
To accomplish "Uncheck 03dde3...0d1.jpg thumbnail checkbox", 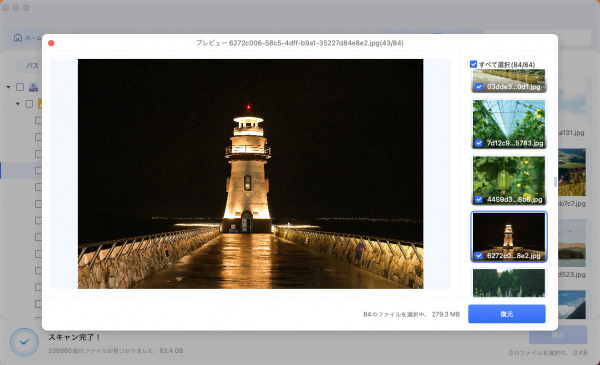I will tap(479, 87).
